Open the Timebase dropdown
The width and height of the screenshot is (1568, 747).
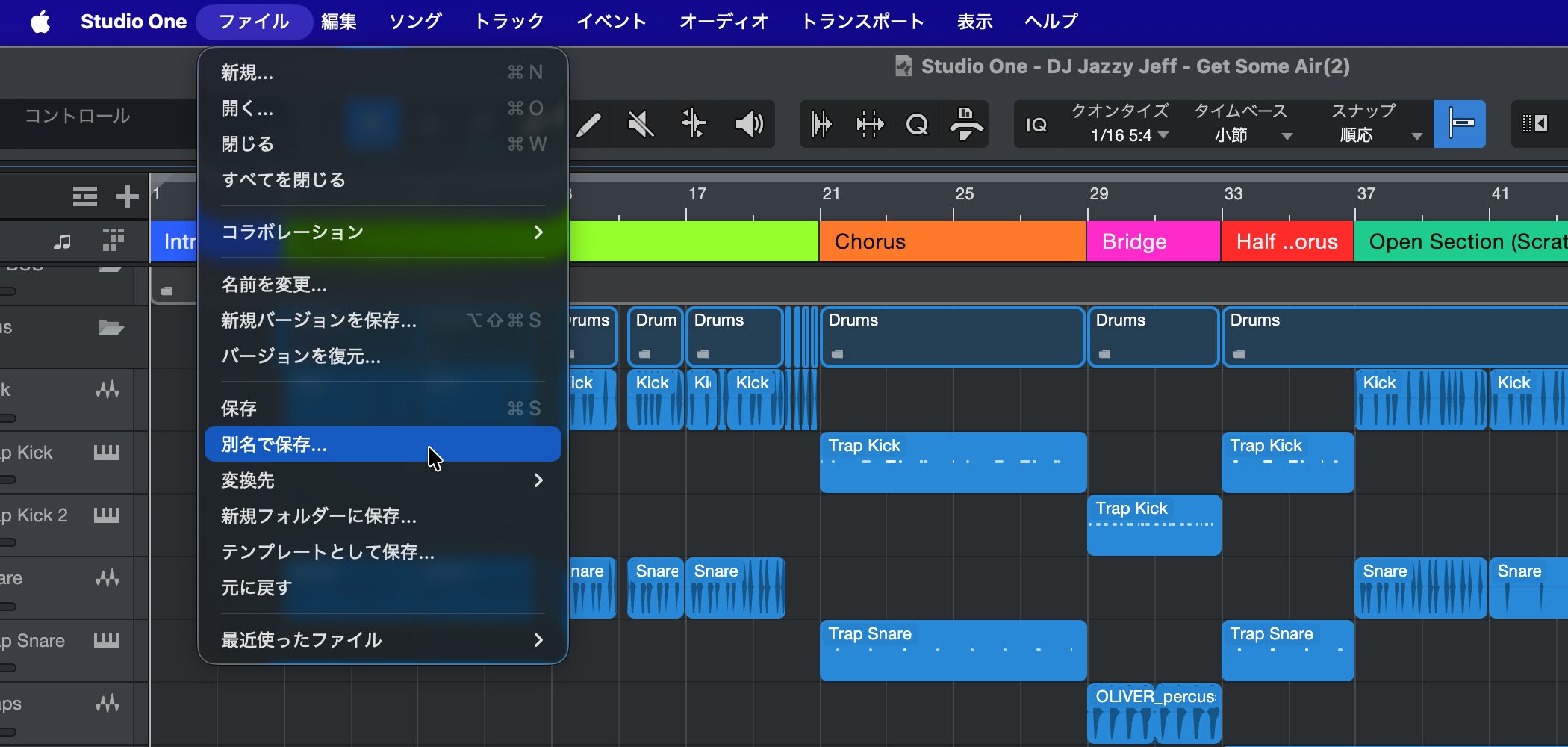(x=1242, y=136)
